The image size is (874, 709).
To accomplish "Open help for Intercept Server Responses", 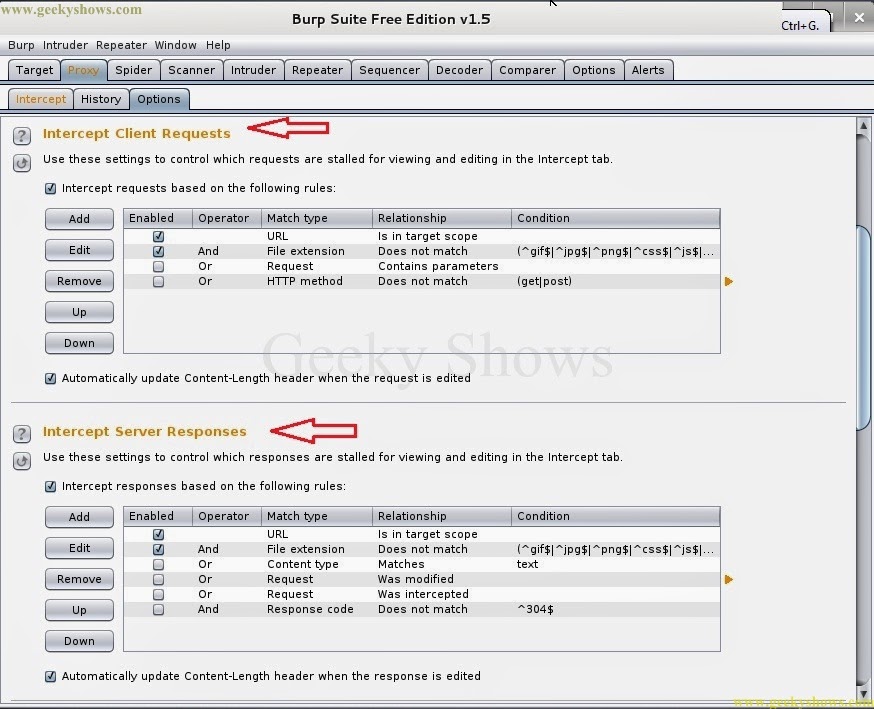I will pos(22,434).
